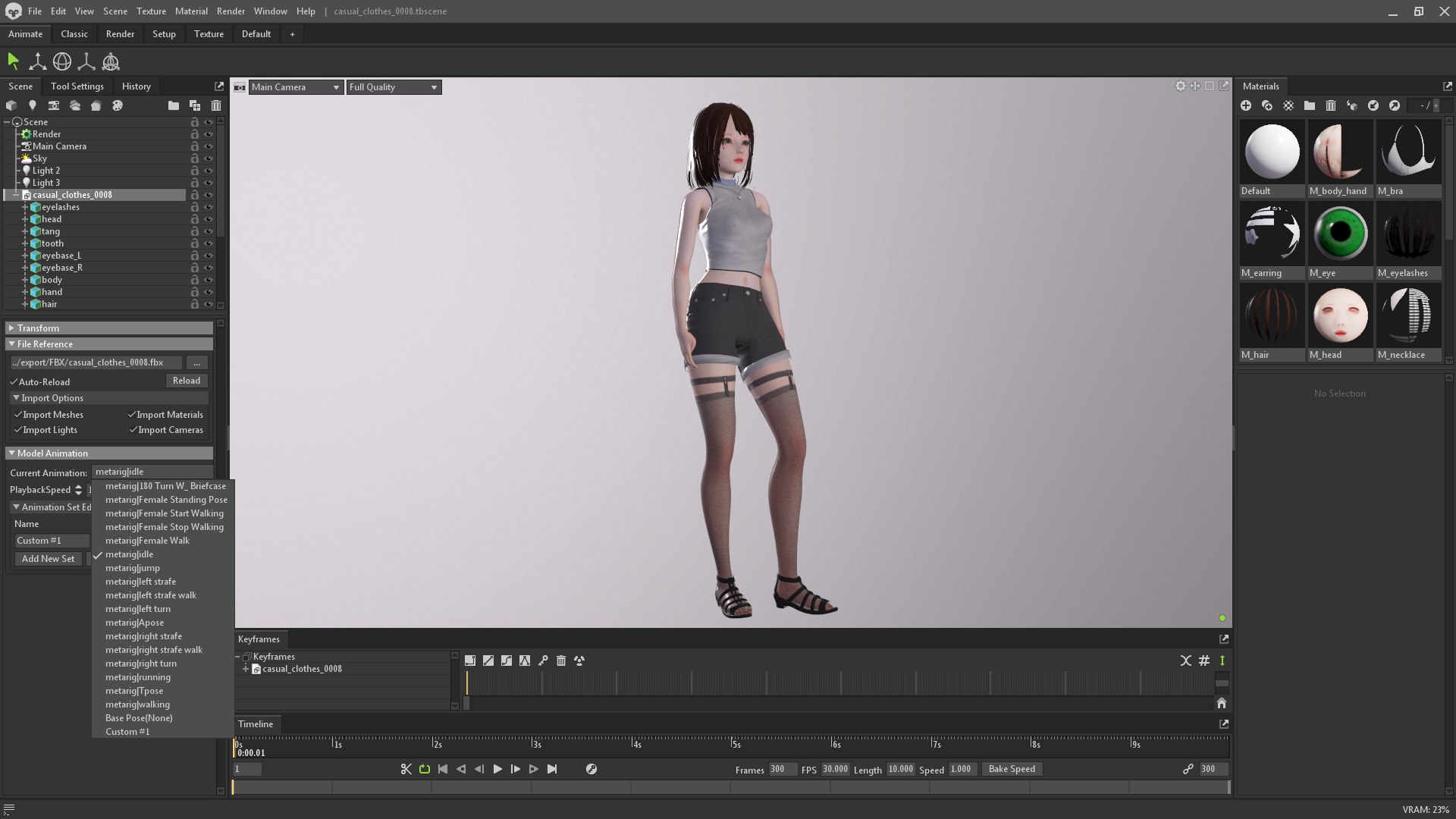The width and height of the screenshot is (1456, 819).
Task: Click the import material arrow icon
Action: tap(1373, 105)
